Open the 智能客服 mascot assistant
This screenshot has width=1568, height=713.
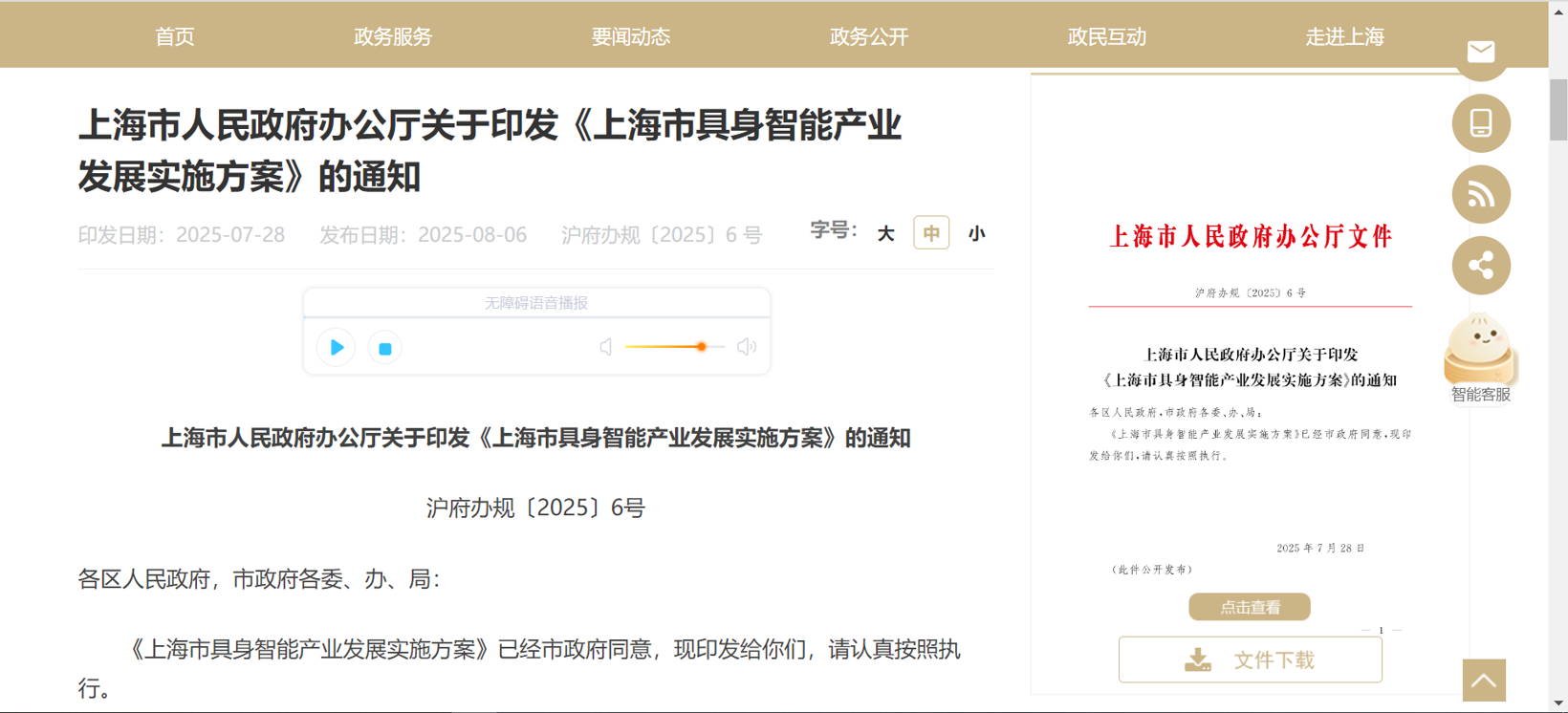[1480, 357]
